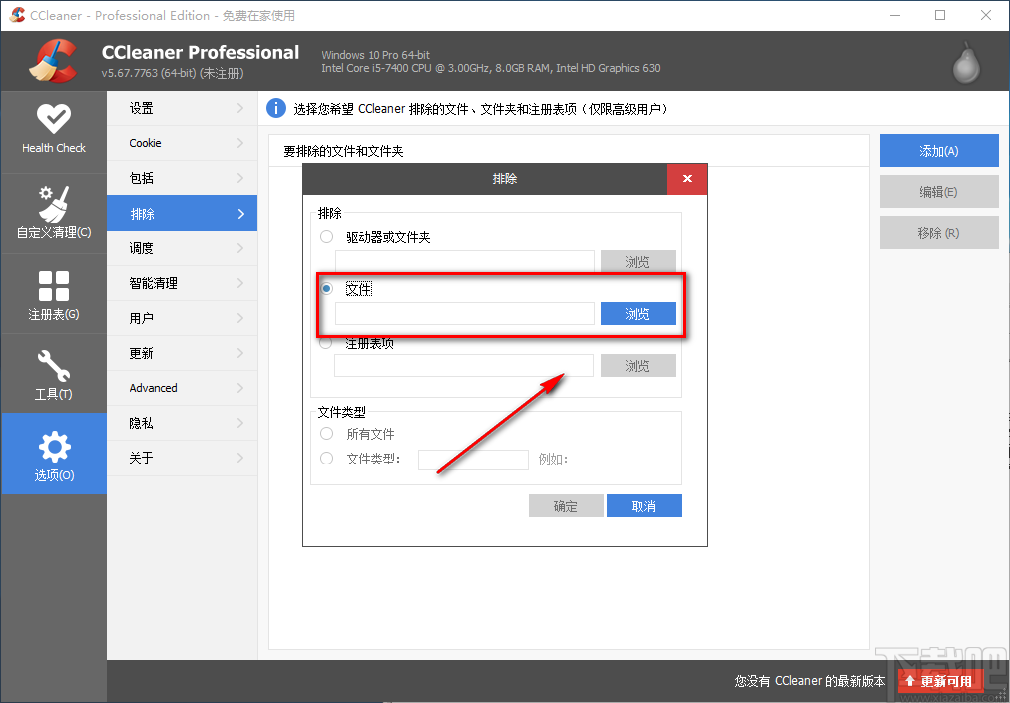Click the 编辑(E) edit button
The height and width of the screenshot is (703, 1010).
[x=939, y=191]
